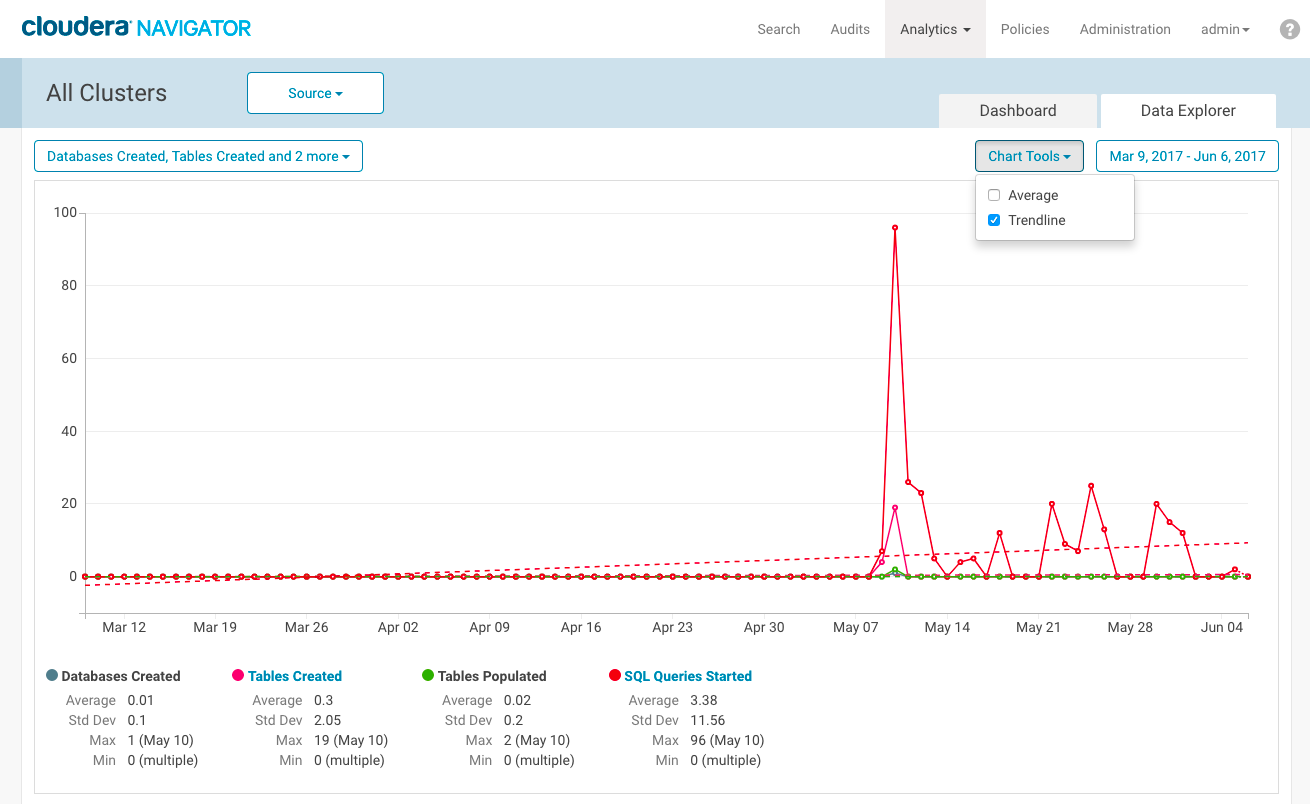Image resolution: width=1310 pixels, height=804 pixels.
Task: Open the Chart Tools dropdown
Action: tap(1029, 156)
